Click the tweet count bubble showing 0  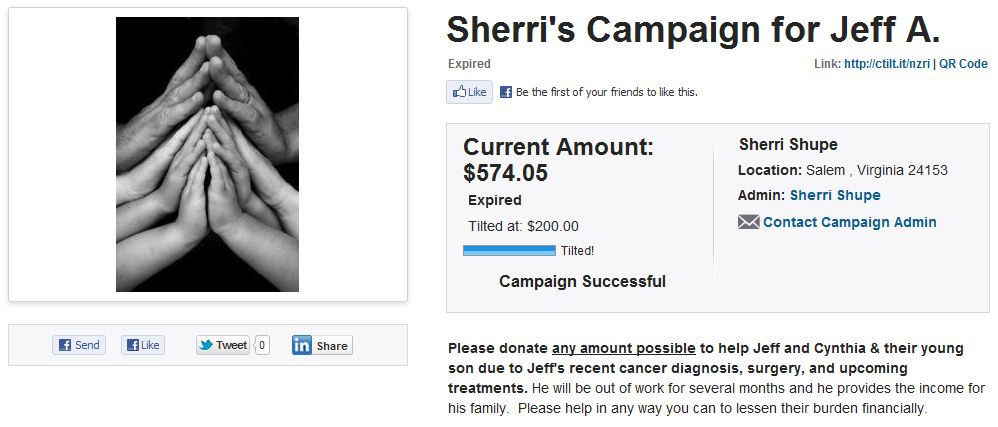pyautogui.click(x=262, y=345)
